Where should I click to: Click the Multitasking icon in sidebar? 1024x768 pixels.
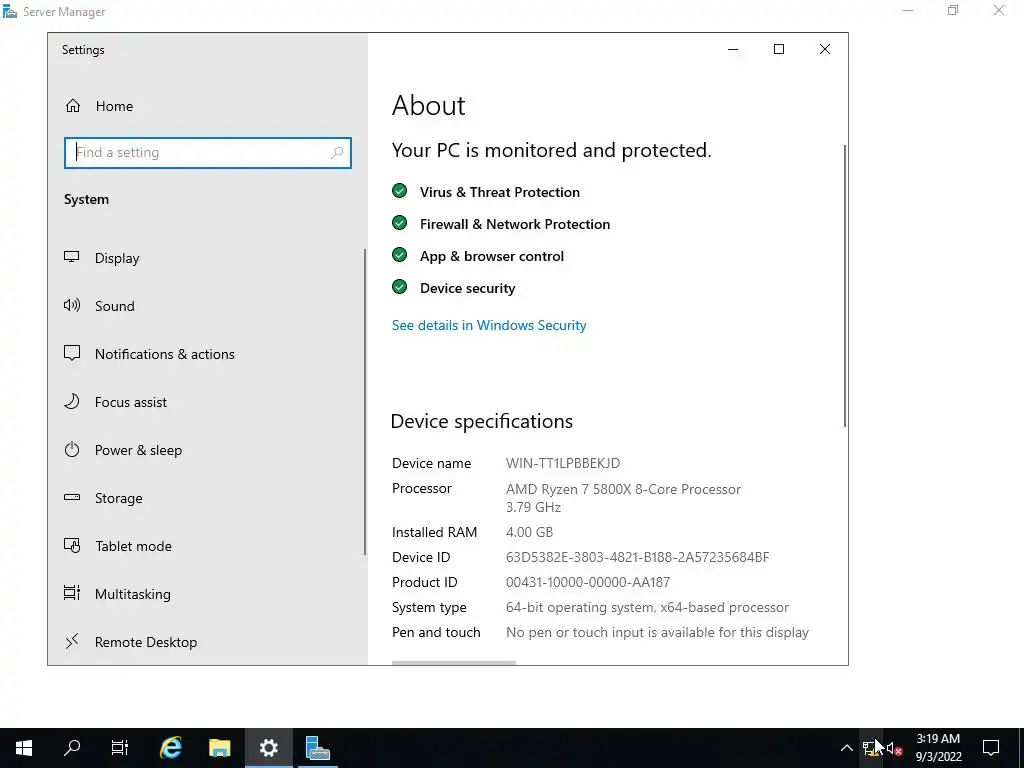(x=72, y=593)
